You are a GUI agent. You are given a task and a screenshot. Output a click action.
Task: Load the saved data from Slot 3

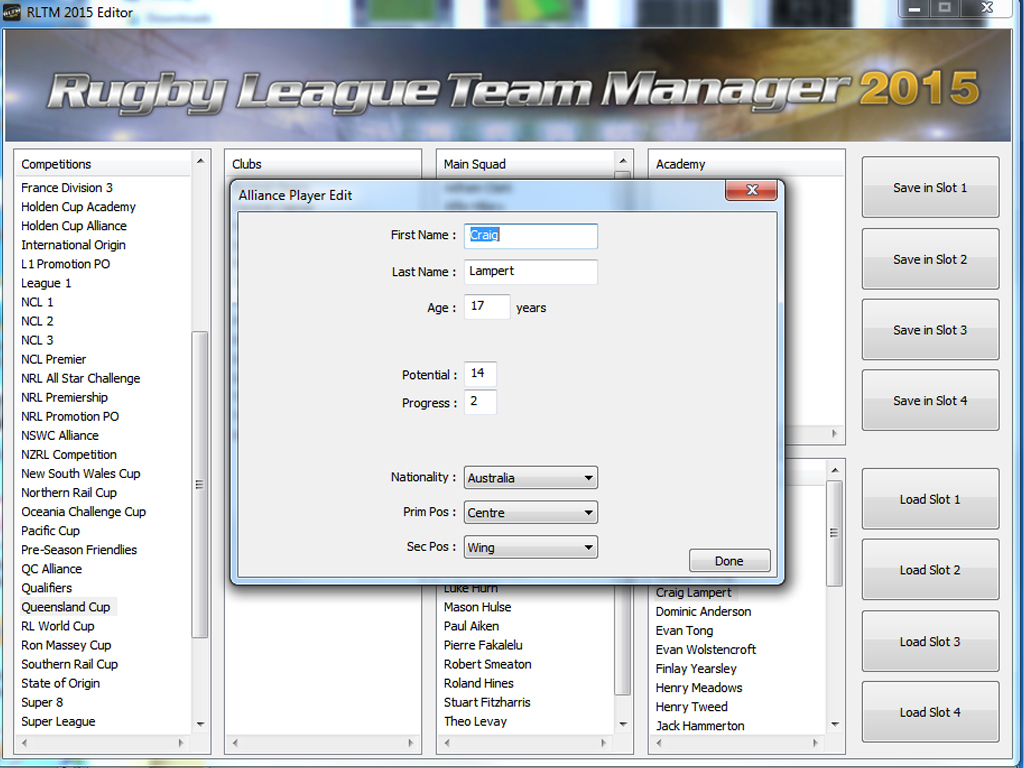coord(929,640)
